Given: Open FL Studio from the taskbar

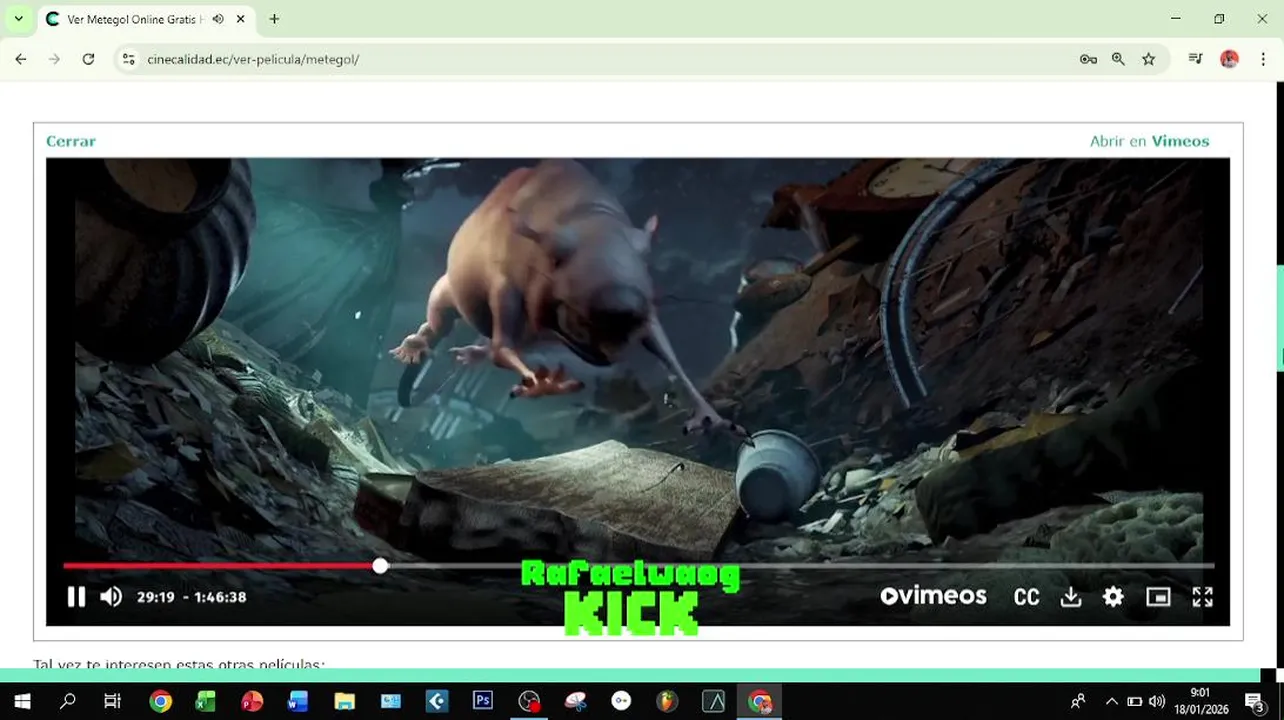Looking at the screenshot, I should pyautogui.click(x=667, y=701).
